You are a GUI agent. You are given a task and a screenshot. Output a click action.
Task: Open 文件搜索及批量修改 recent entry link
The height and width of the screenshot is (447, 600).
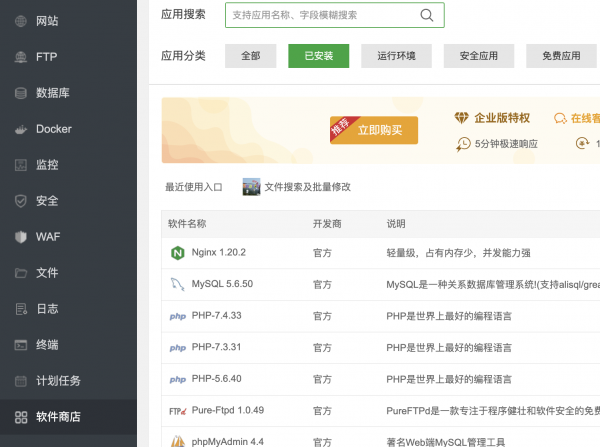(307, 187)
